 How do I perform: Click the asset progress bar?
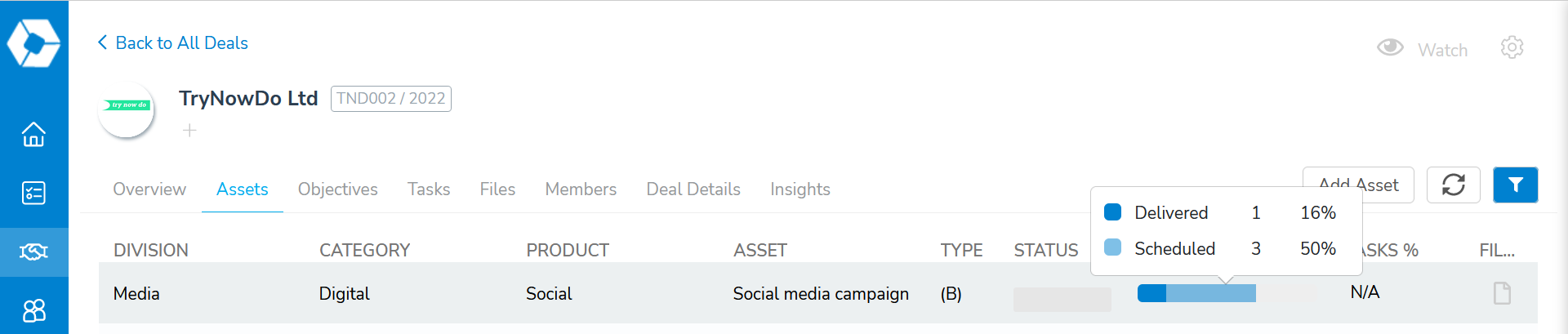point(1196,293)
